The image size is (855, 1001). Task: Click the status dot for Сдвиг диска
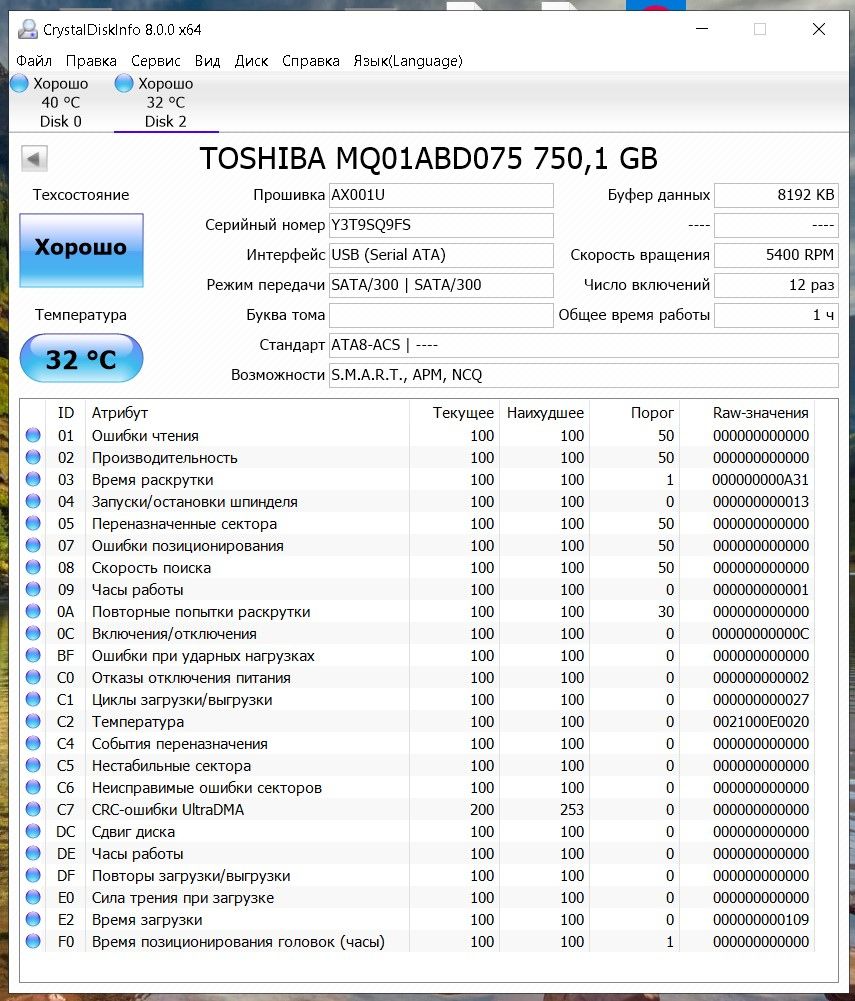[x=33, y=832]
